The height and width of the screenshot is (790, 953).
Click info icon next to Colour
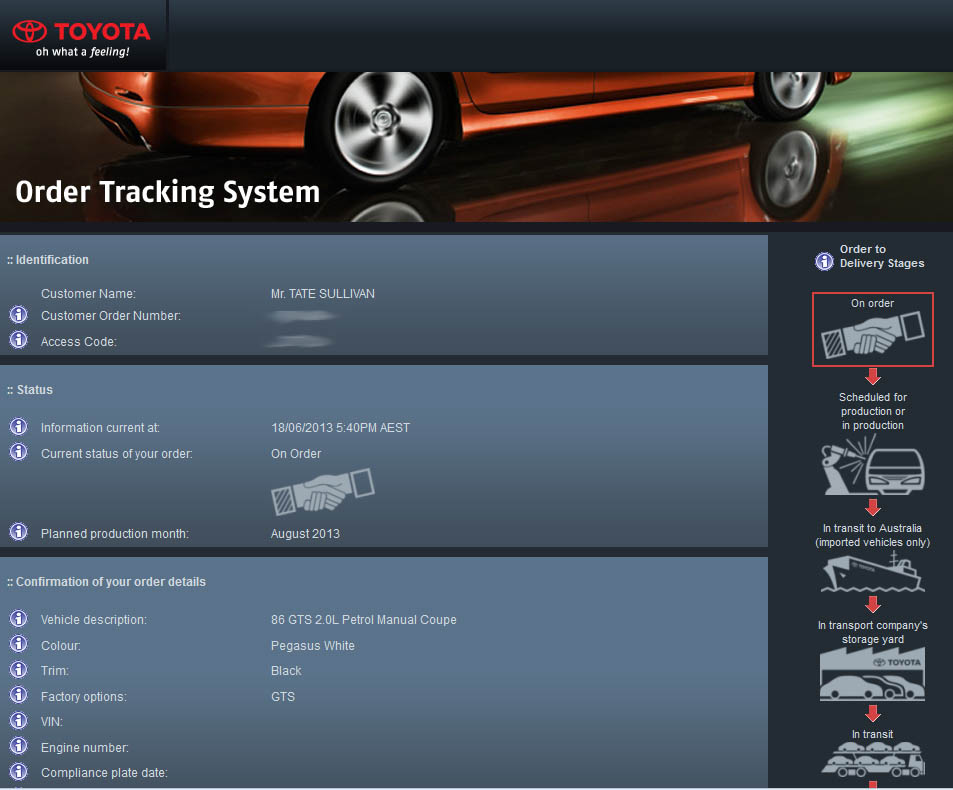coord(18,644)
